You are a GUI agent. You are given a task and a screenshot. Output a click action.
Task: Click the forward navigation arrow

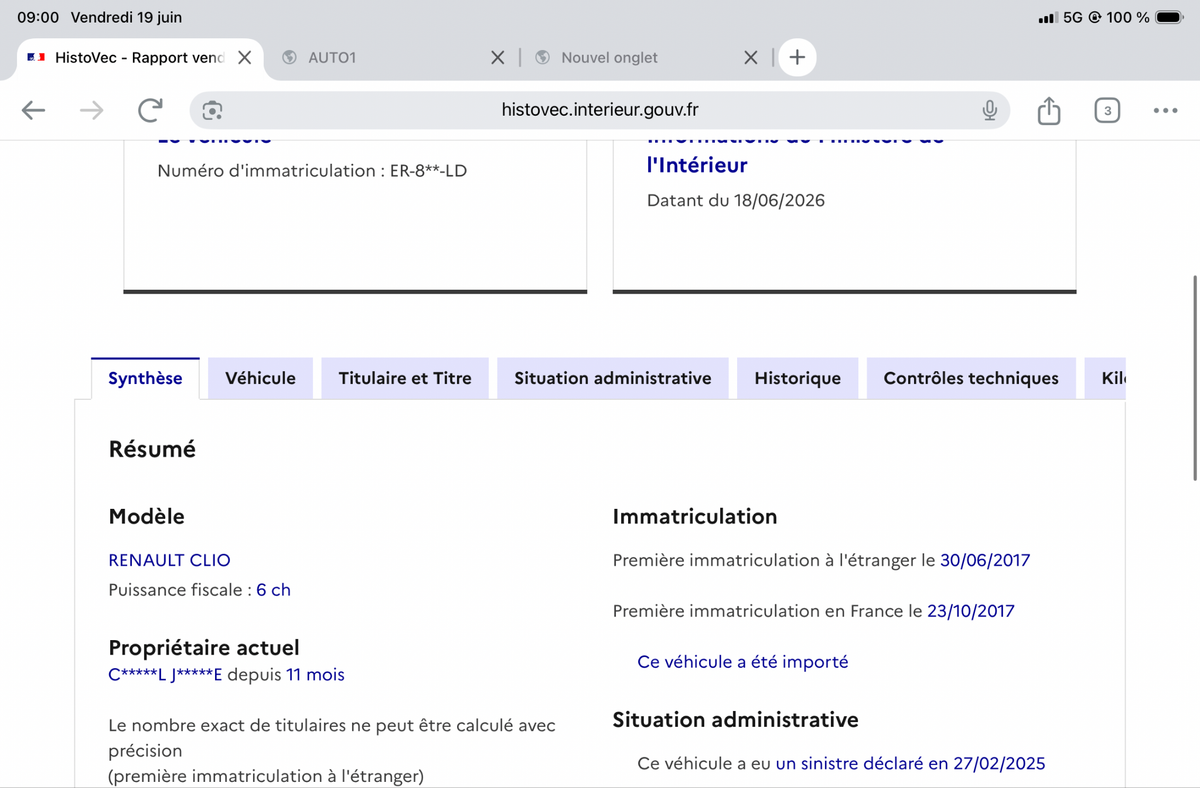(91, 111)
